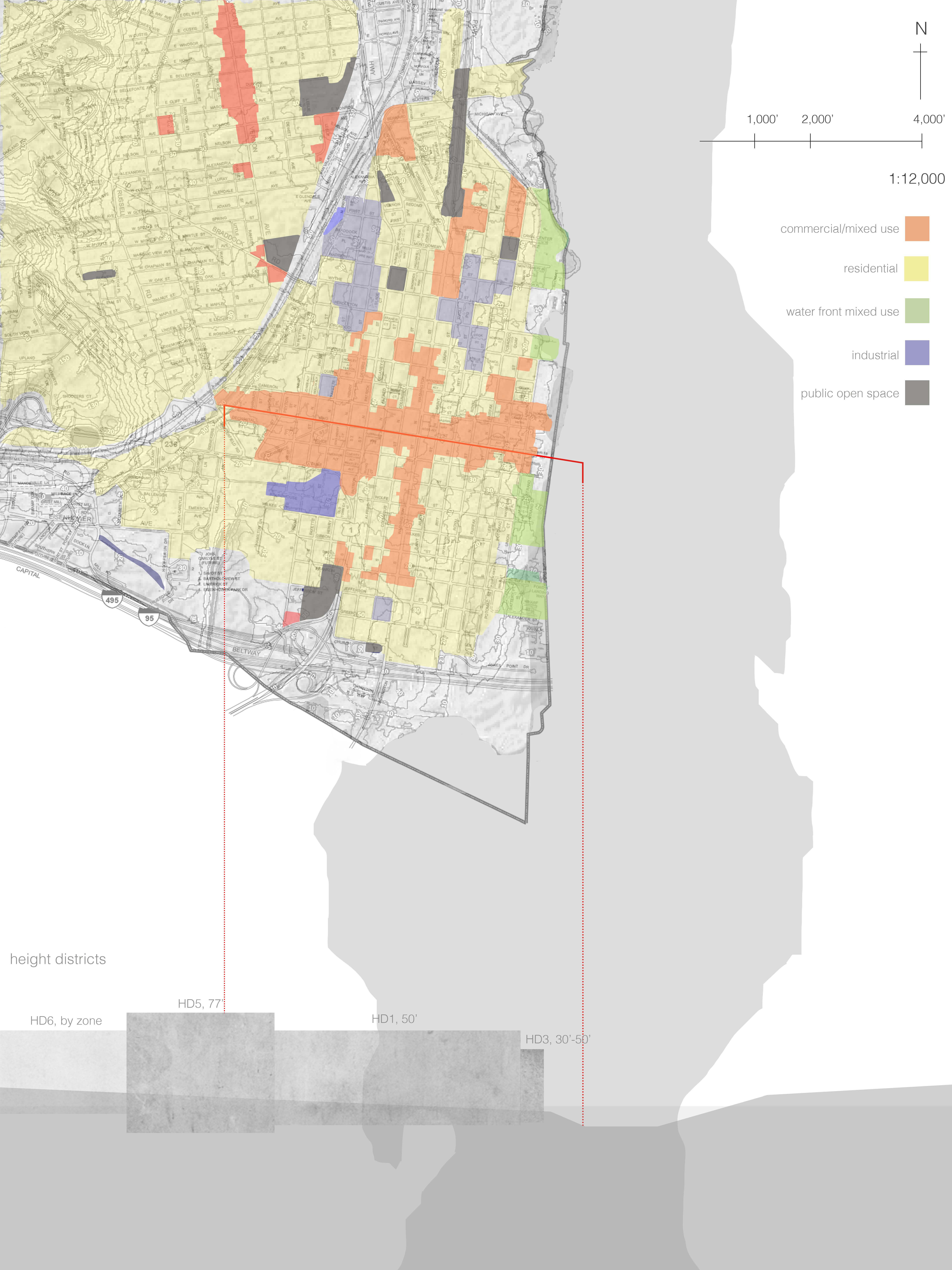Click the Interstate 495 highway shield

coord(112,599)
